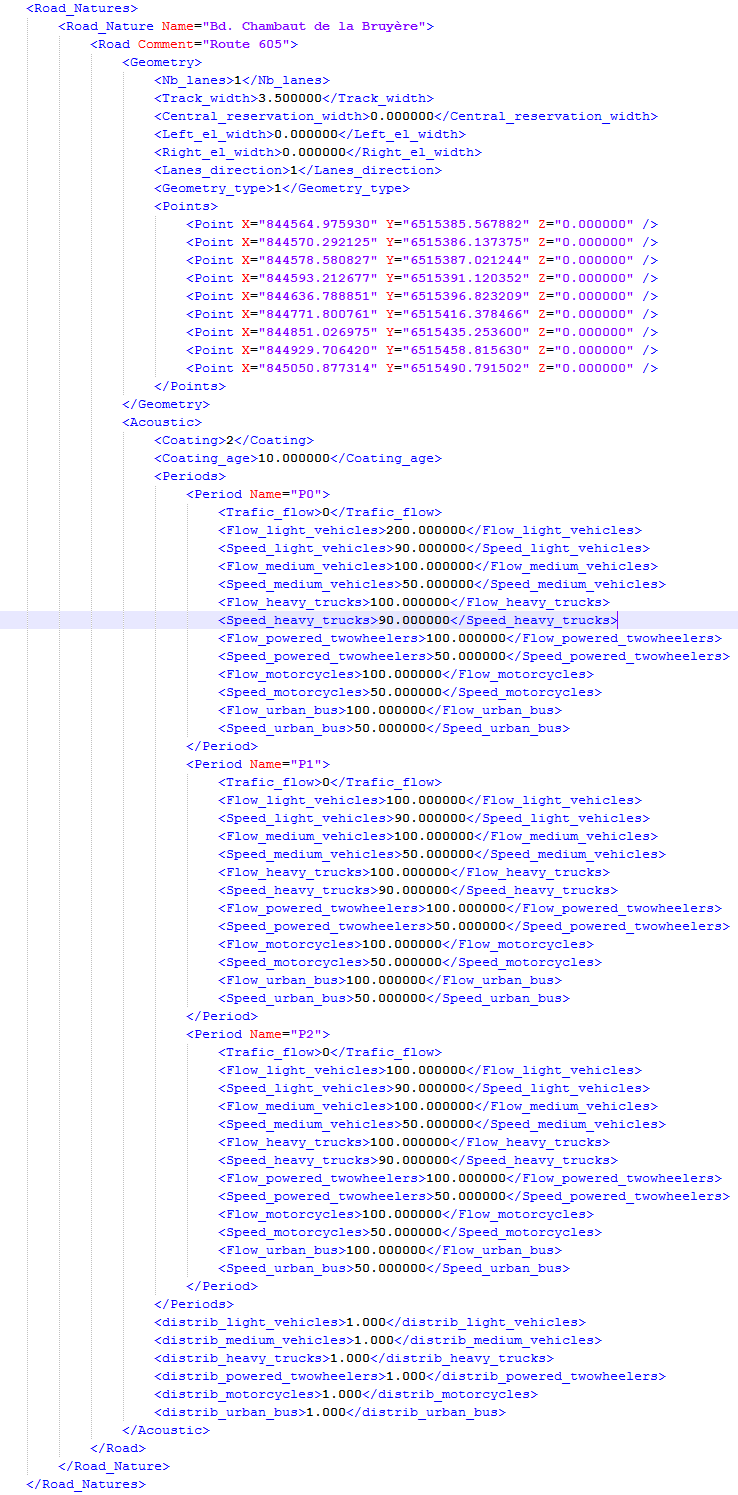738x1495 pixels.
Task: Click the opening Road_Natures tag
Action: (x=82, y=8)
